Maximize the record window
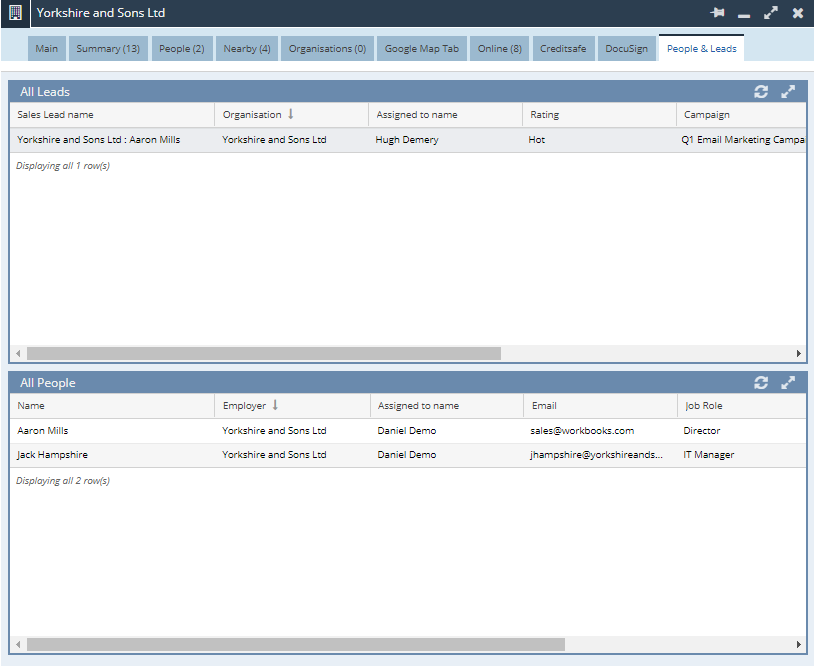The width and height of the screenshot is (814, 666). point(771,13)
